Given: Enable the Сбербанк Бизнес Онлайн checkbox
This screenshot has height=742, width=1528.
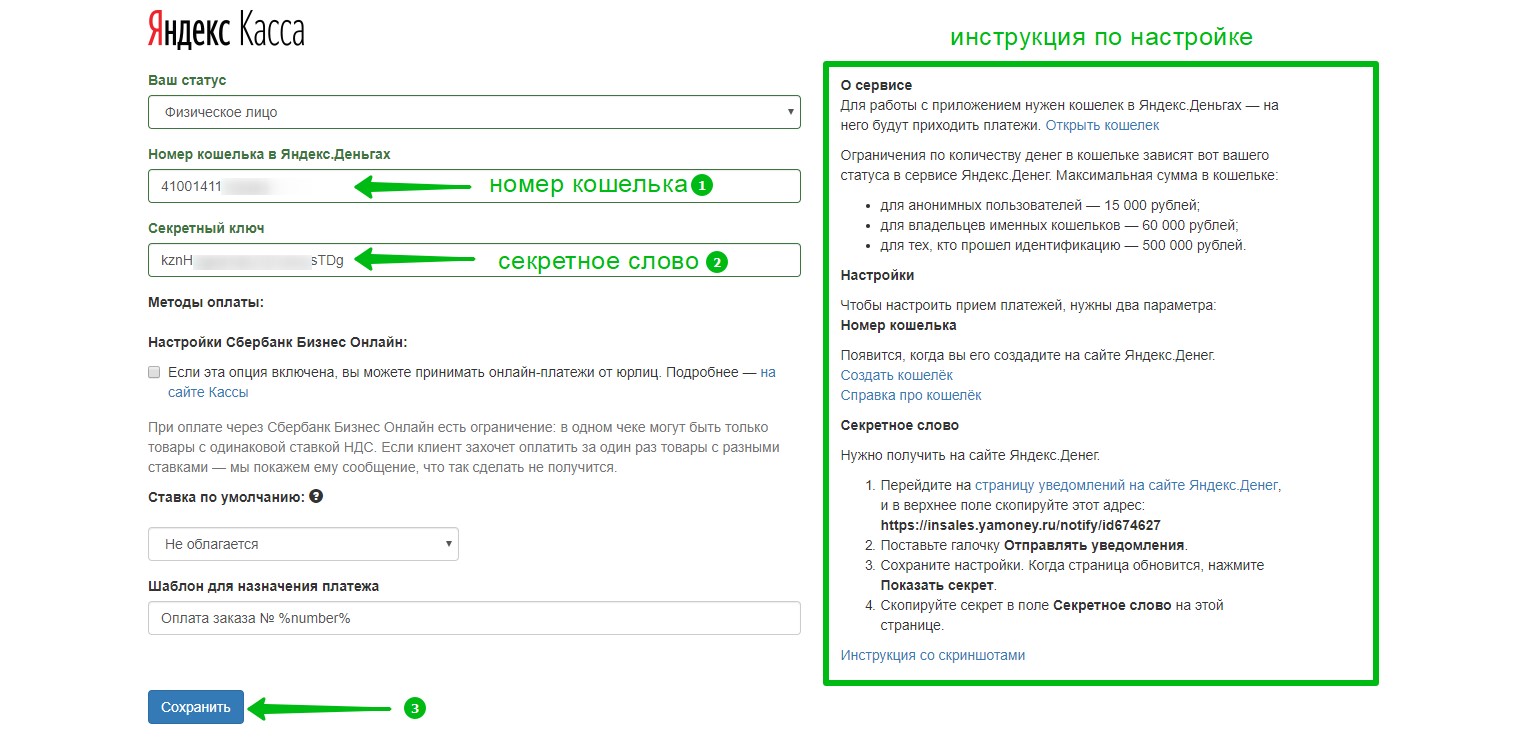Looking at the screenshot, I should click(x=154, y=372).
